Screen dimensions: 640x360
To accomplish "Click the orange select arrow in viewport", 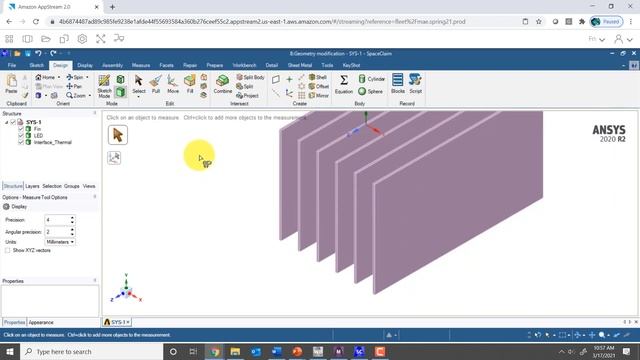I will (118, 135).
